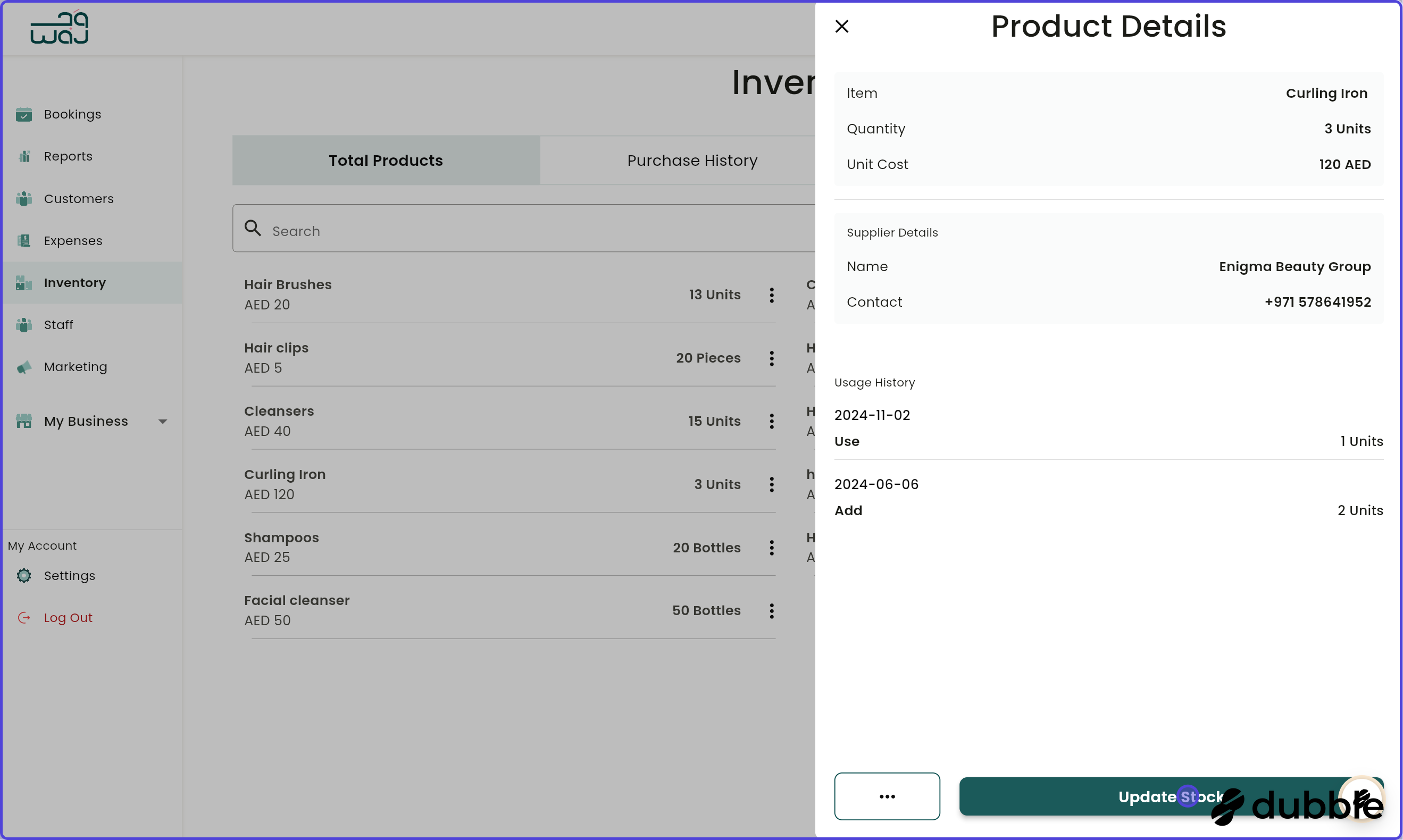1403x840 pixels.
Task: Open the Settings gear icon
Action: (x=24, y=575)
